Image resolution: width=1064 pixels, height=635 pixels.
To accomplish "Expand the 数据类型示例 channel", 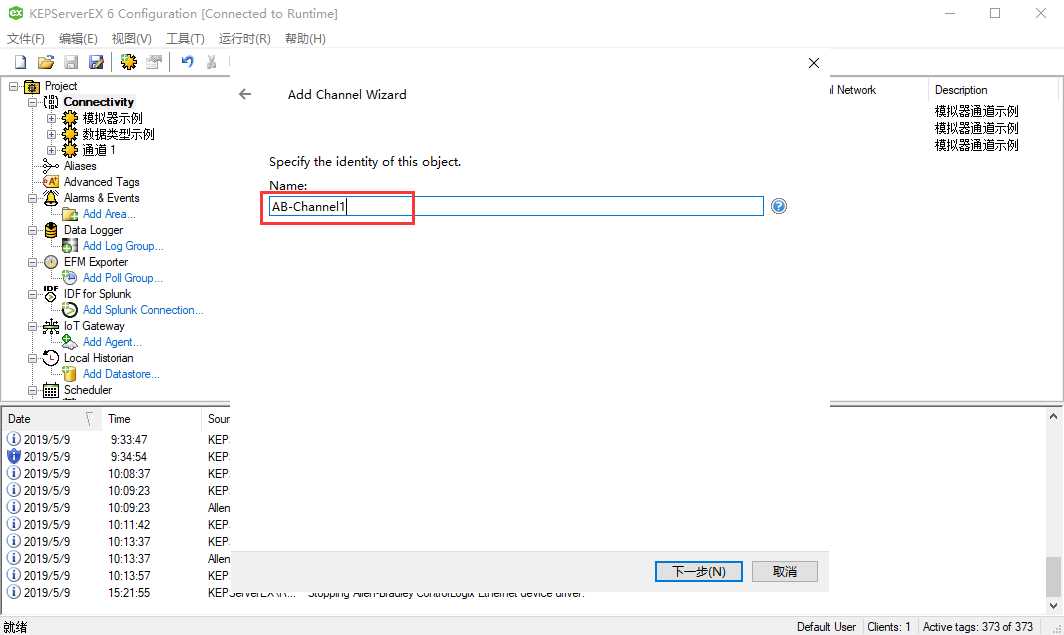I will tap(51, 134).
